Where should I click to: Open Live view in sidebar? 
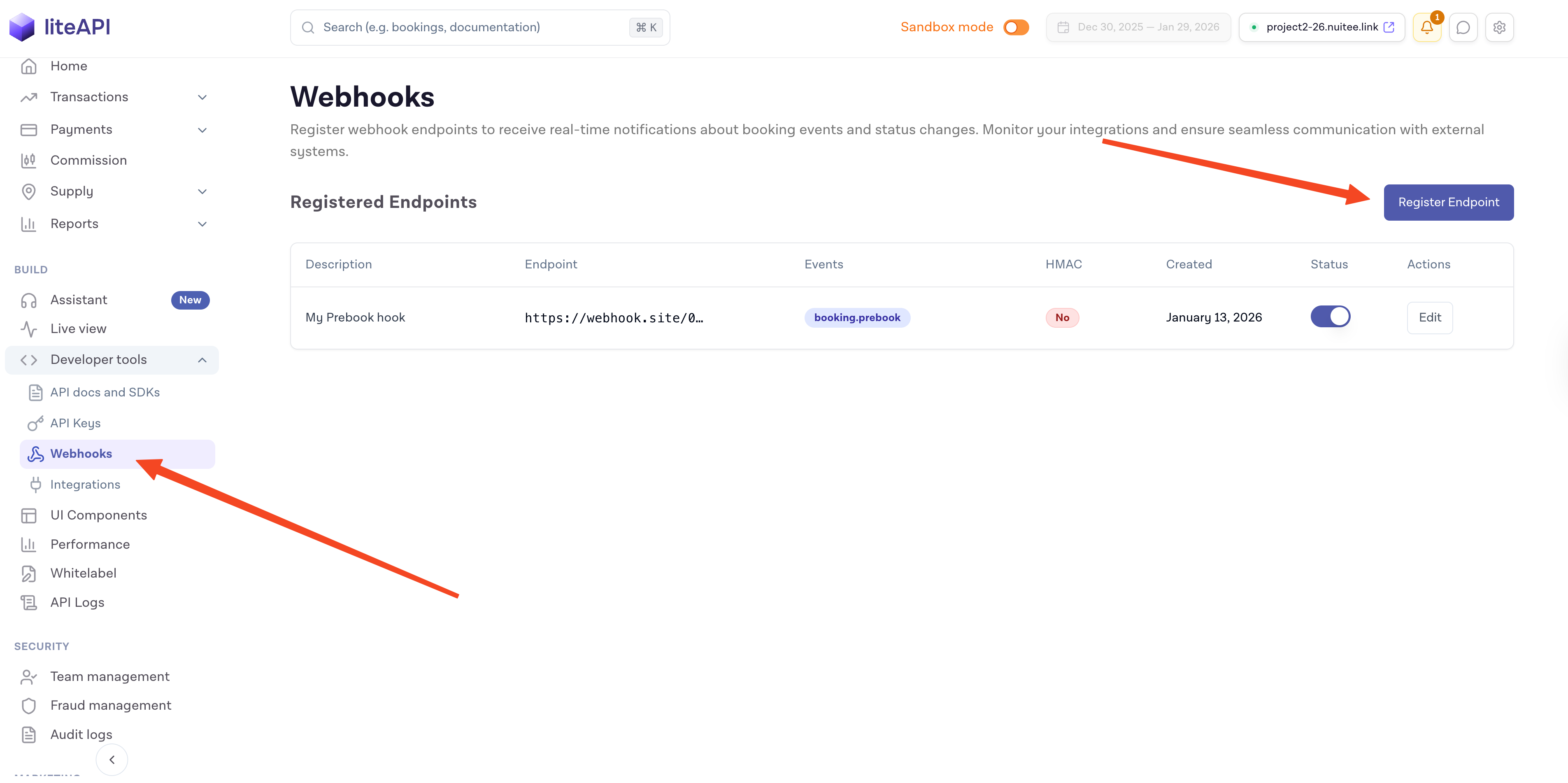79,329
